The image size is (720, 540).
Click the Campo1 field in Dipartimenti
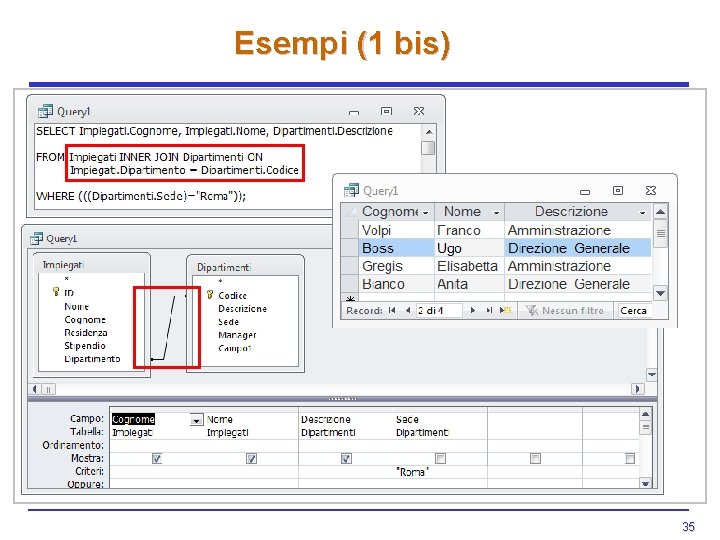click(235, 348)
